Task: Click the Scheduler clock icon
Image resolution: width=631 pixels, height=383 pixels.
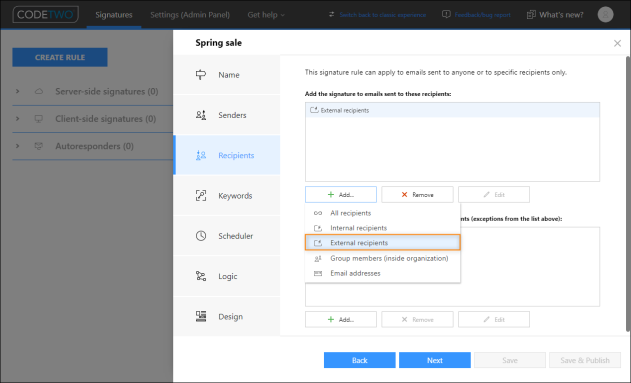Action: [201, 236]
